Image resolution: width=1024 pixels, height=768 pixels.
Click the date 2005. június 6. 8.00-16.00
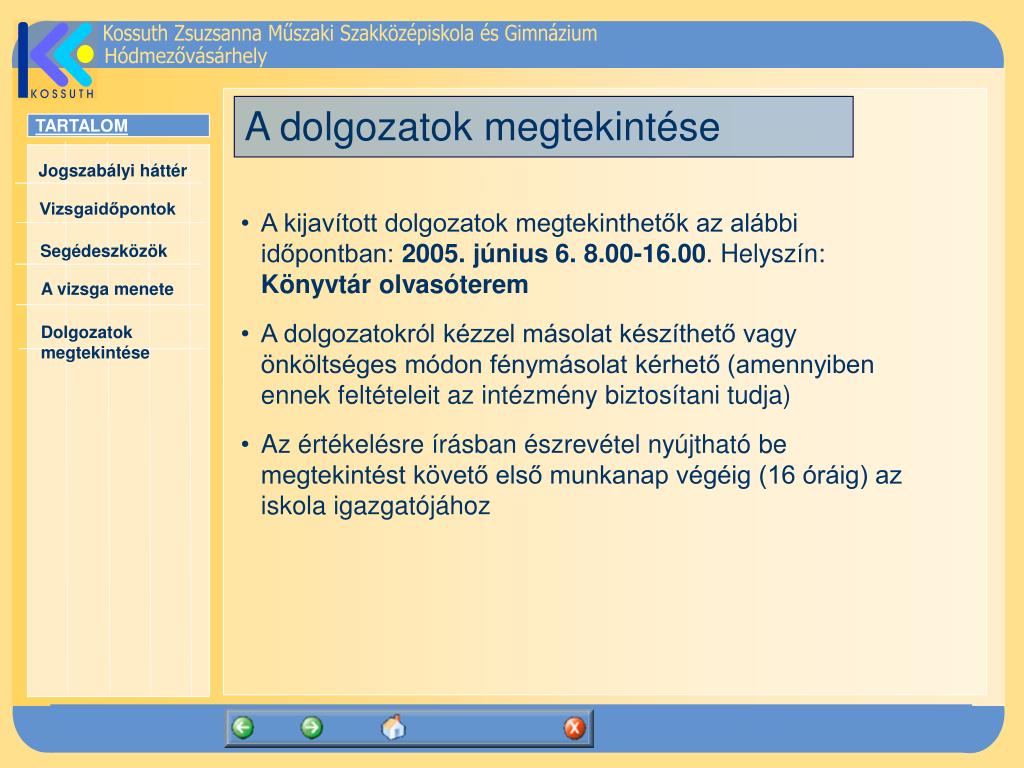[x=553, y=254]
